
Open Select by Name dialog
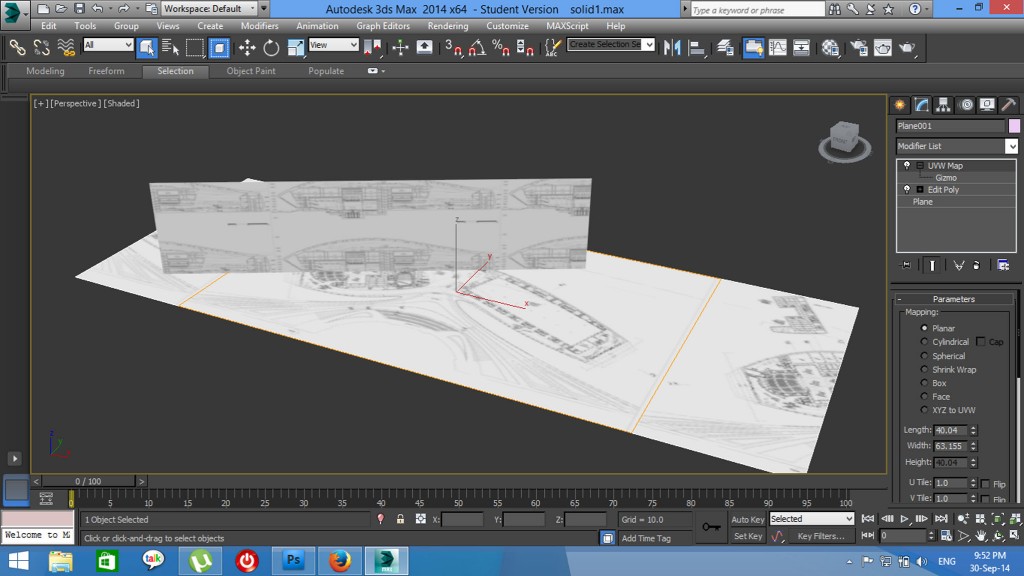pyautogui.click(x=170, y=47)
